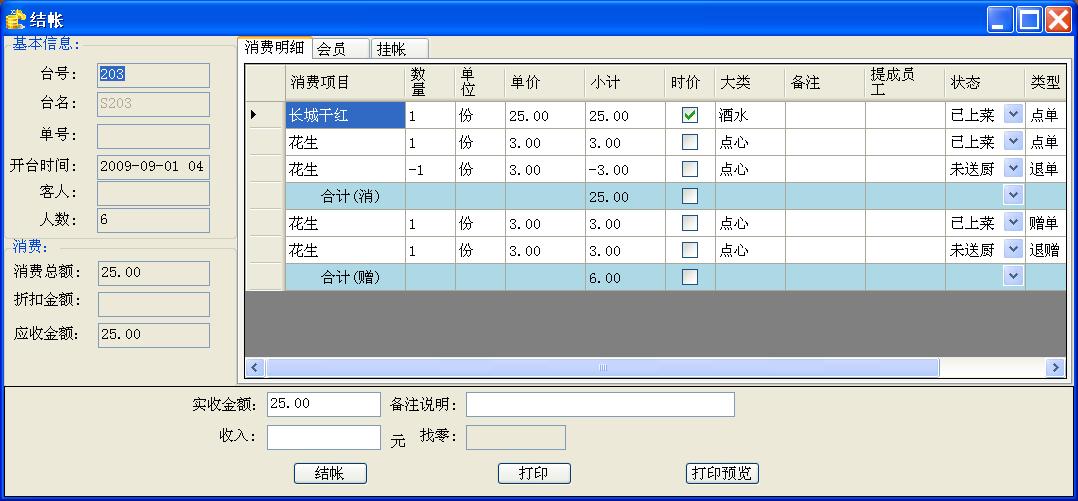The height and width of the screenshot is (501, 1078).
Task: Click the 打印 button
Action: pos(534,473)
